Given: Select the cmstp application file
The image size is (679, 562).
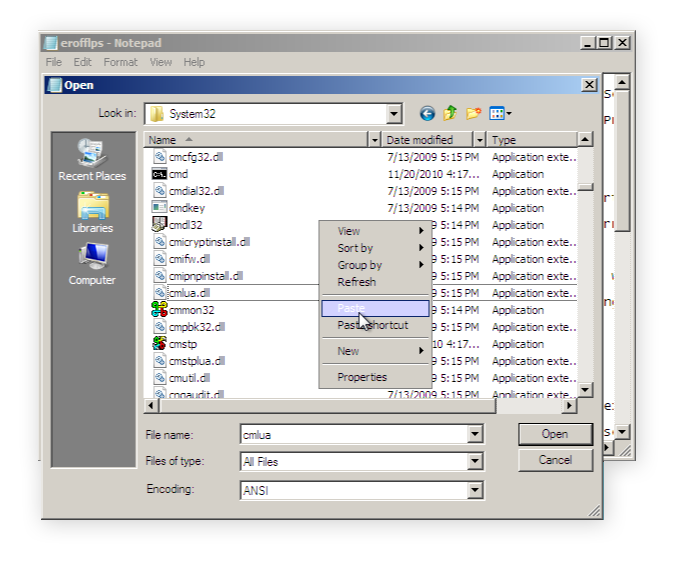Looking at the screenshot, I should click(183, 344).
